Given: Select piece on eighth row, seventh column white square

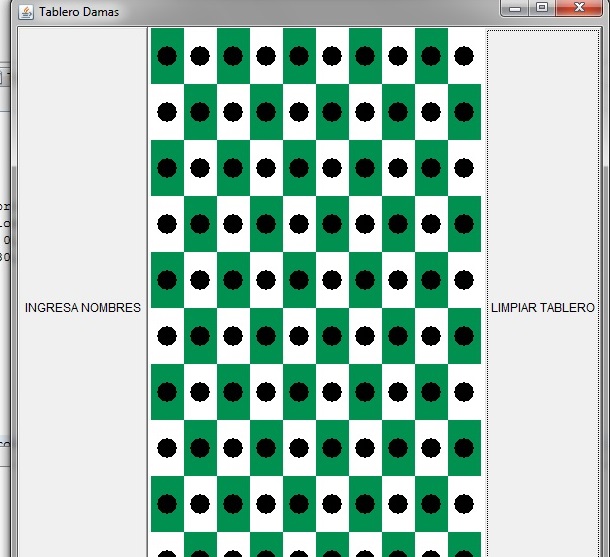Looking at the screenshot, I should click(x=365, y=448).
